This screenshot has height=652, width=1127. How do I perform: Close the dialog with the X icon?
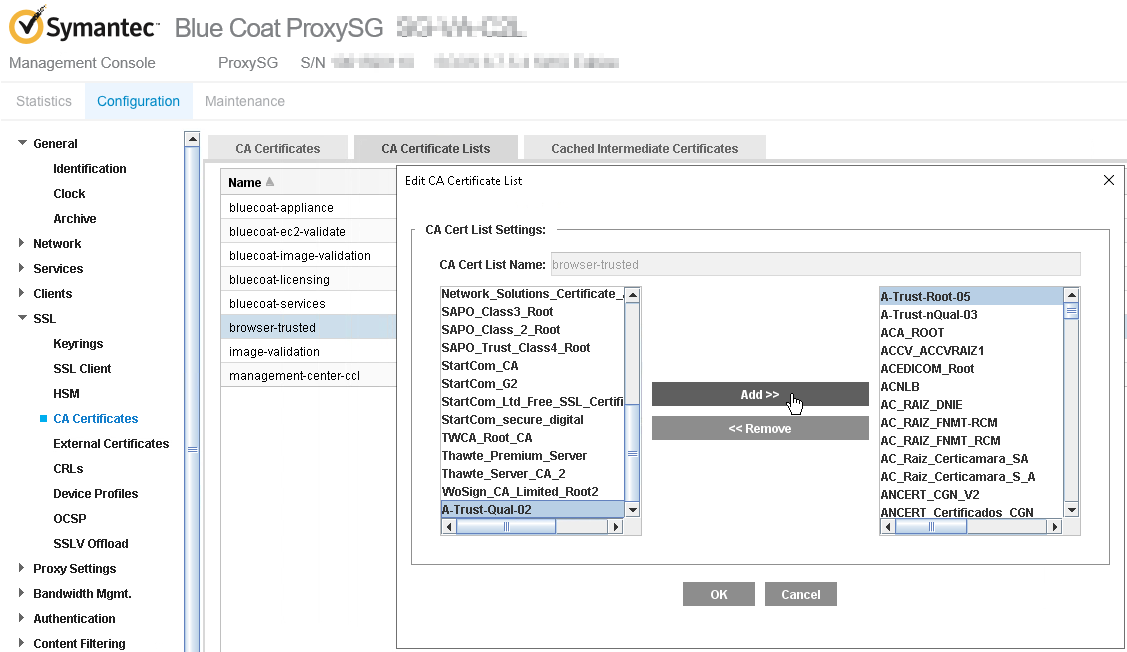(x=1108, y=180)
